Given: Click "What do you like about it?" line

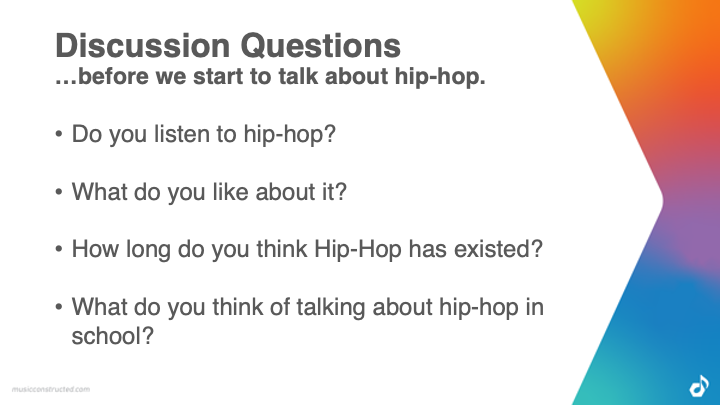Looking at the screenshot, I should pos(209,191).
